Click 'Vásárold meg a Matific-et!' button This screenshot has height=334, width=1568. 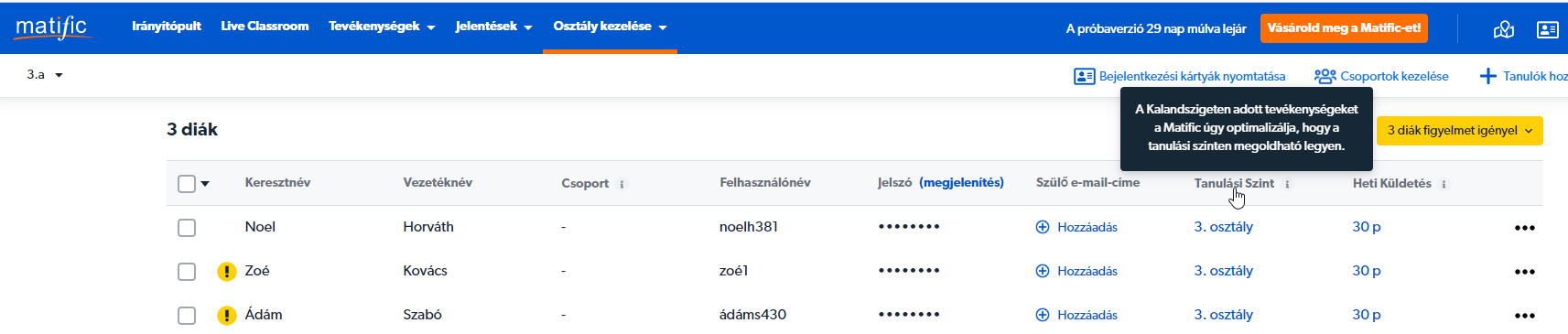point(1344,28)
